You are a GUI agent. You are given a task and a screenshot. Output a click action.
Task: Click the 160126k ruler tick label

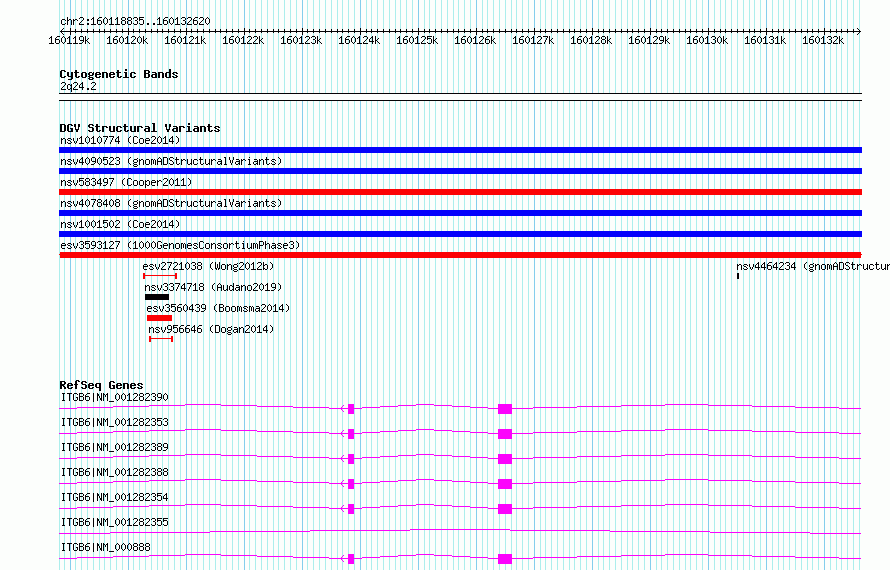(x=475, y=40)
